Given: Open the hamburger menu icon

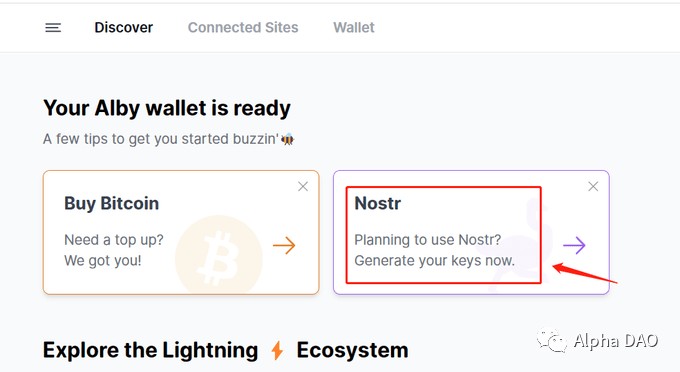Looking at the screenshot, I should 53,28.
